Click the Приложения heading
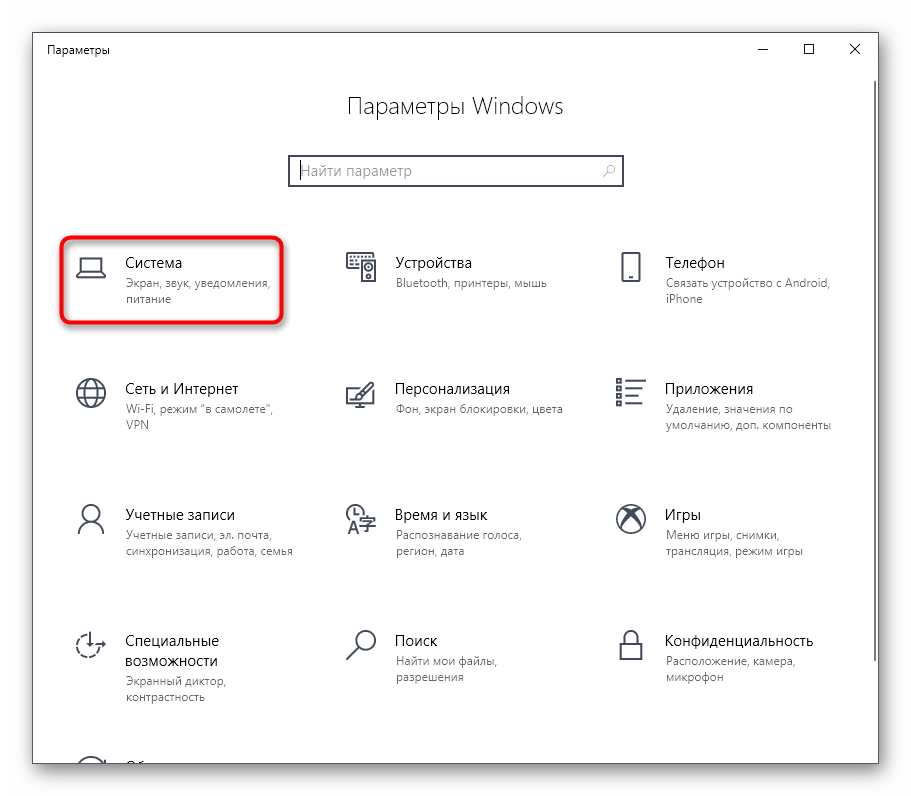Screen dimensions: 911x796 [x=709, y=389]
